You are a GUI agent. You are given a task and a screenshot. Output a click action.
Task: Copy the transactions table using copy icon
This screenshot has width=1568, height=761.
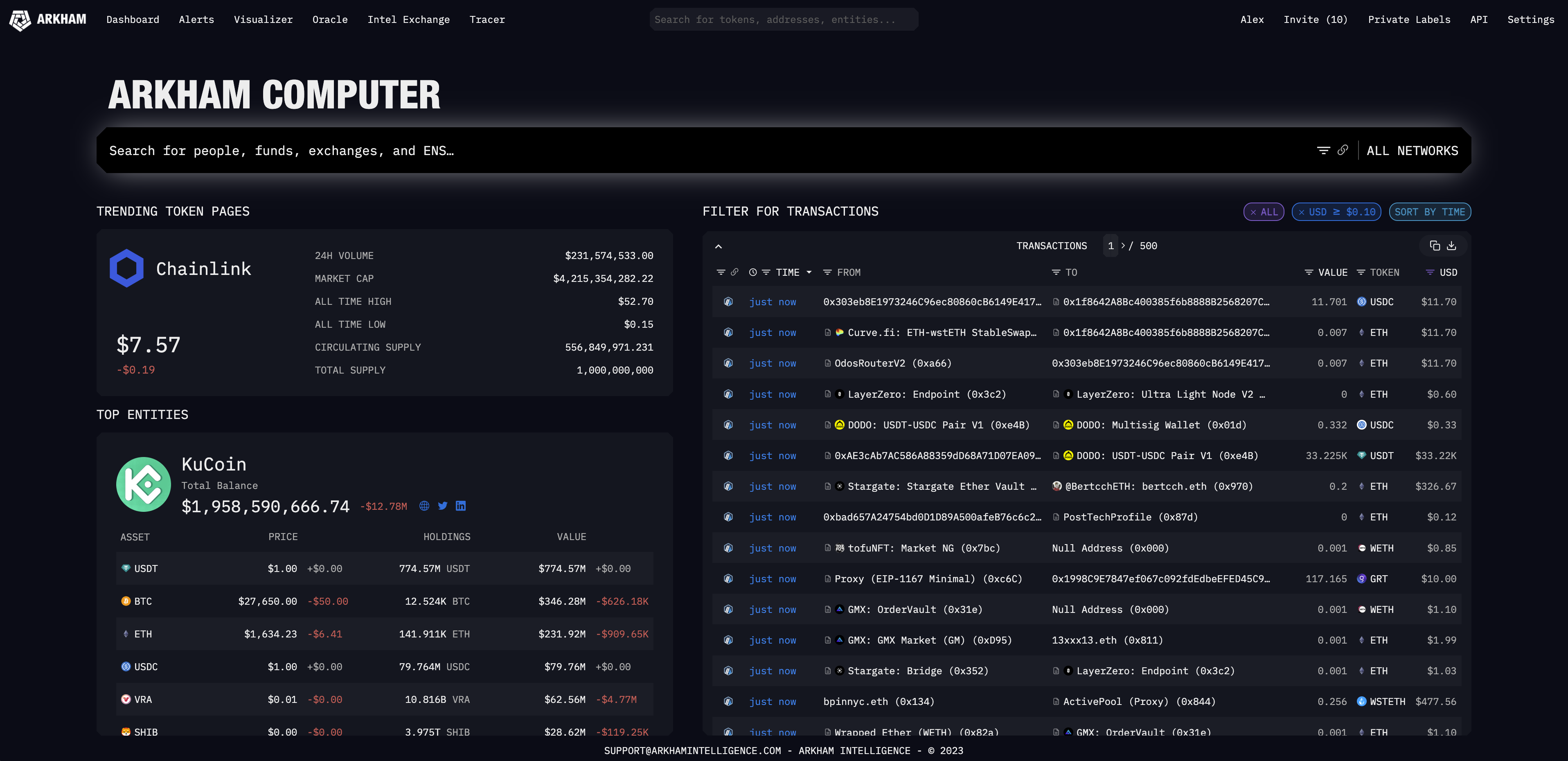(x=1435, y=246)
